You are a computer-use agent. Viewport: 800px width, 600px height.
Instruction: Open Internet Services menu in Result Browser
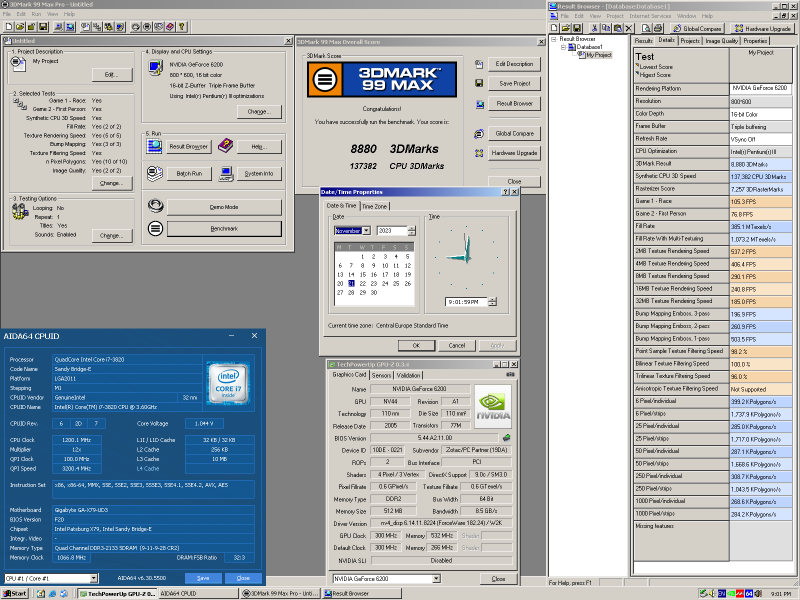click(650, 16)
